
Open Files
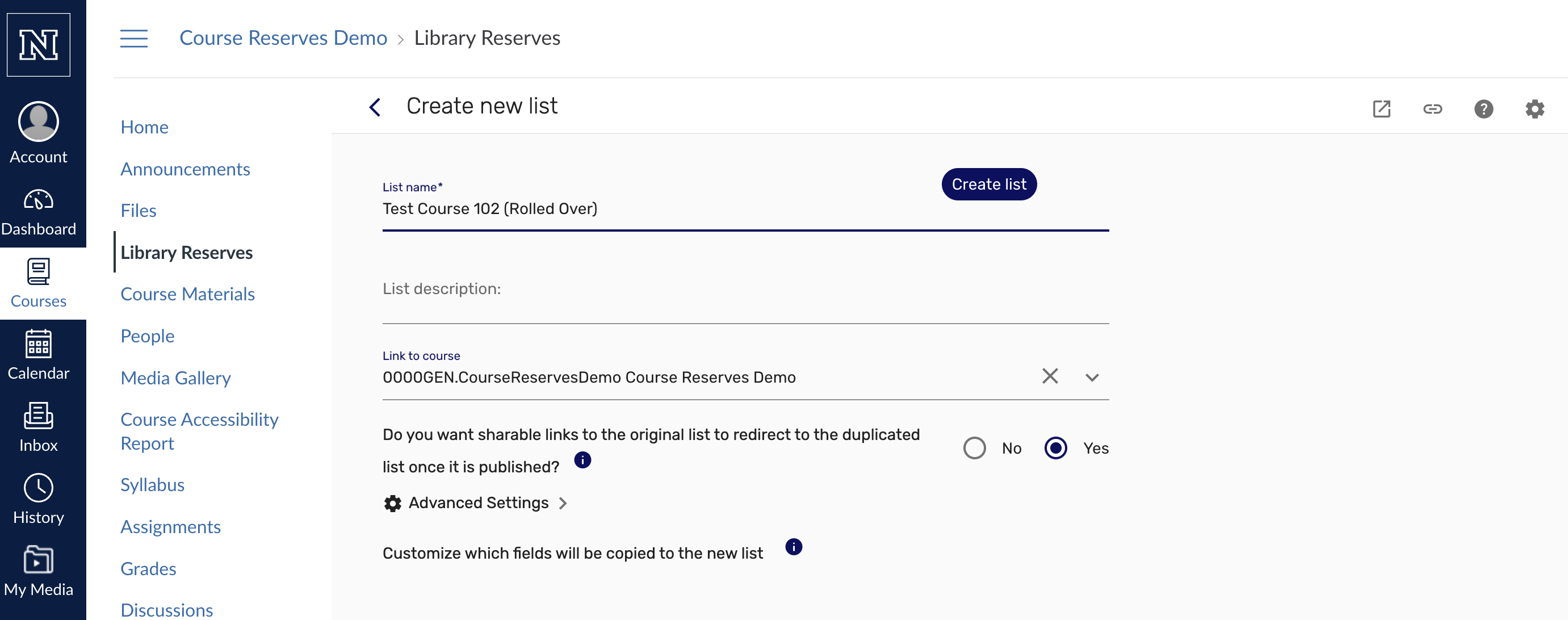click(138, 210)
